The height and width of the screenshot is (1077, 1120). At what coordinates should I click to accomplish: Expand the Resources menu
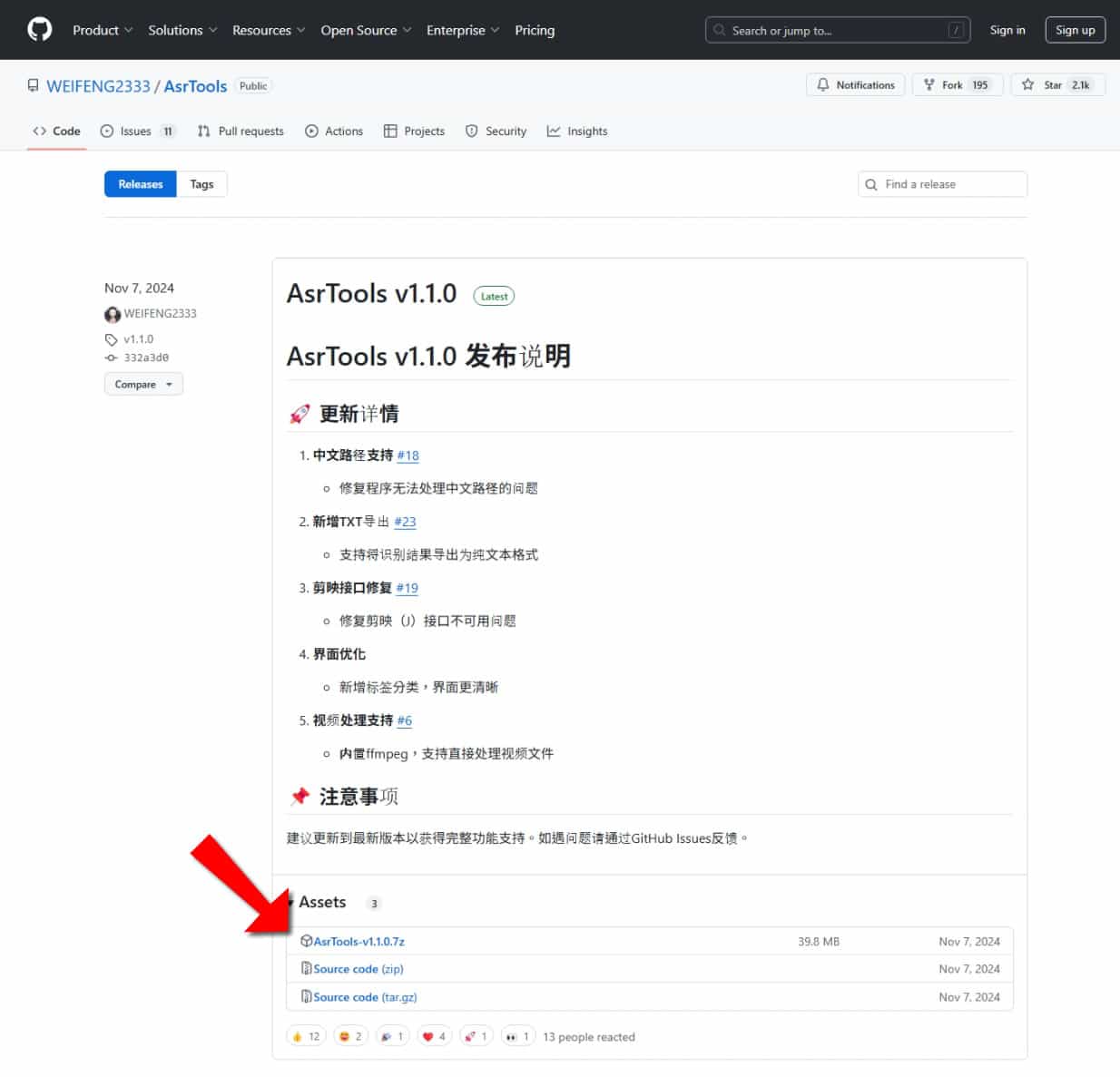[x=269, y=30]
